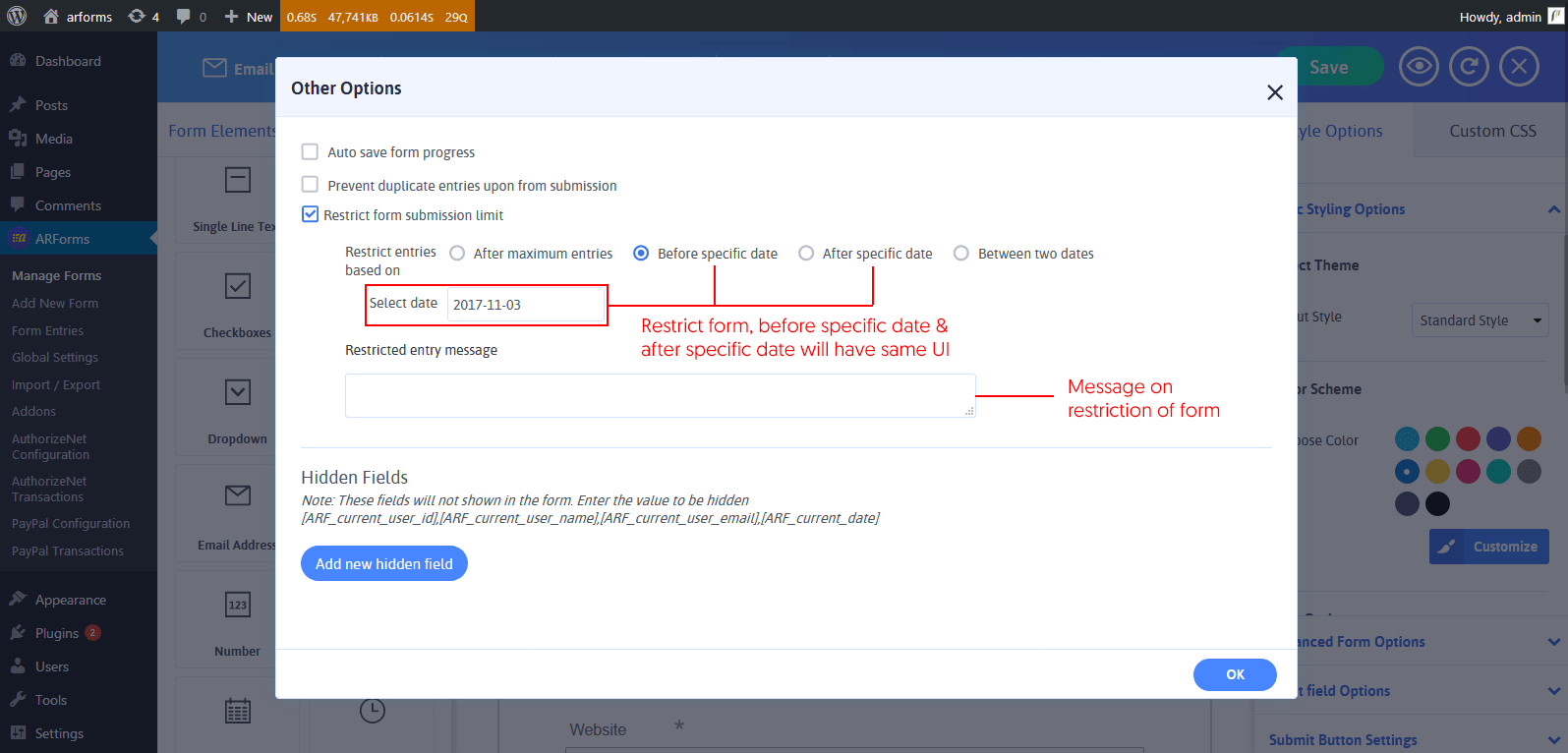Click the reset form circular arrow icon

[1469, 67]
